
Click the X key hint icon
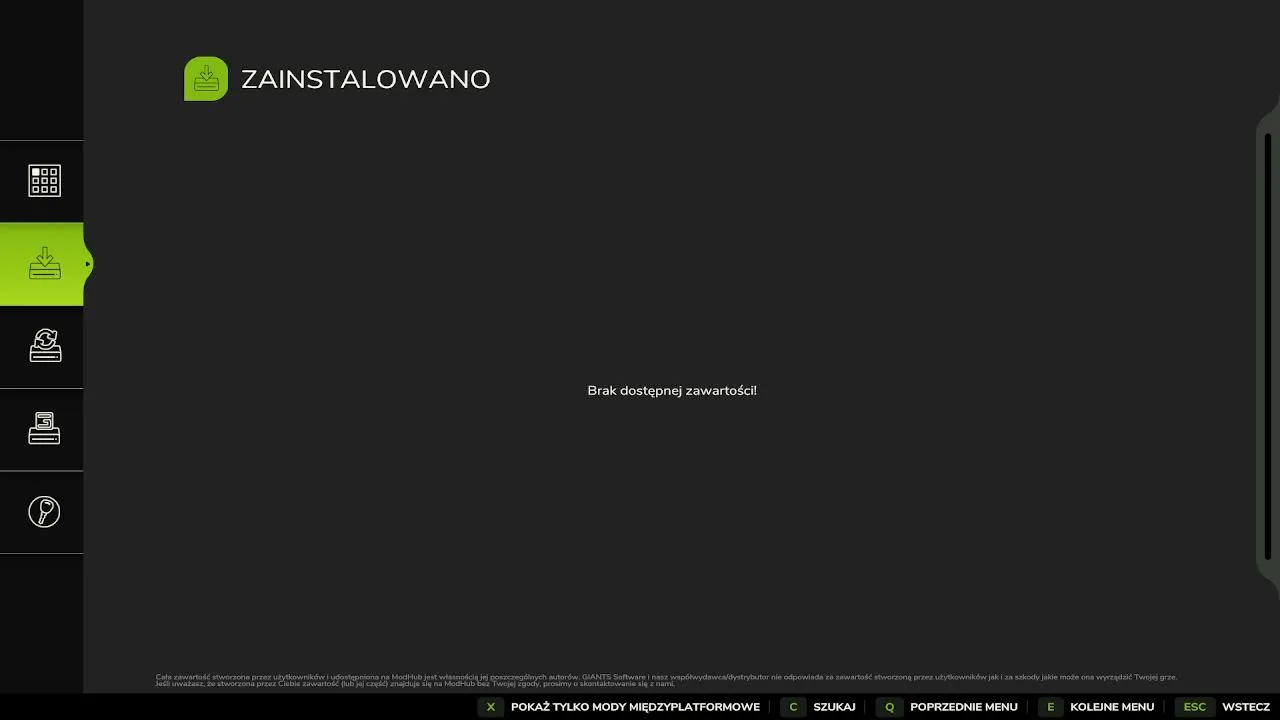pyautogui.click(x=490, y=707)
